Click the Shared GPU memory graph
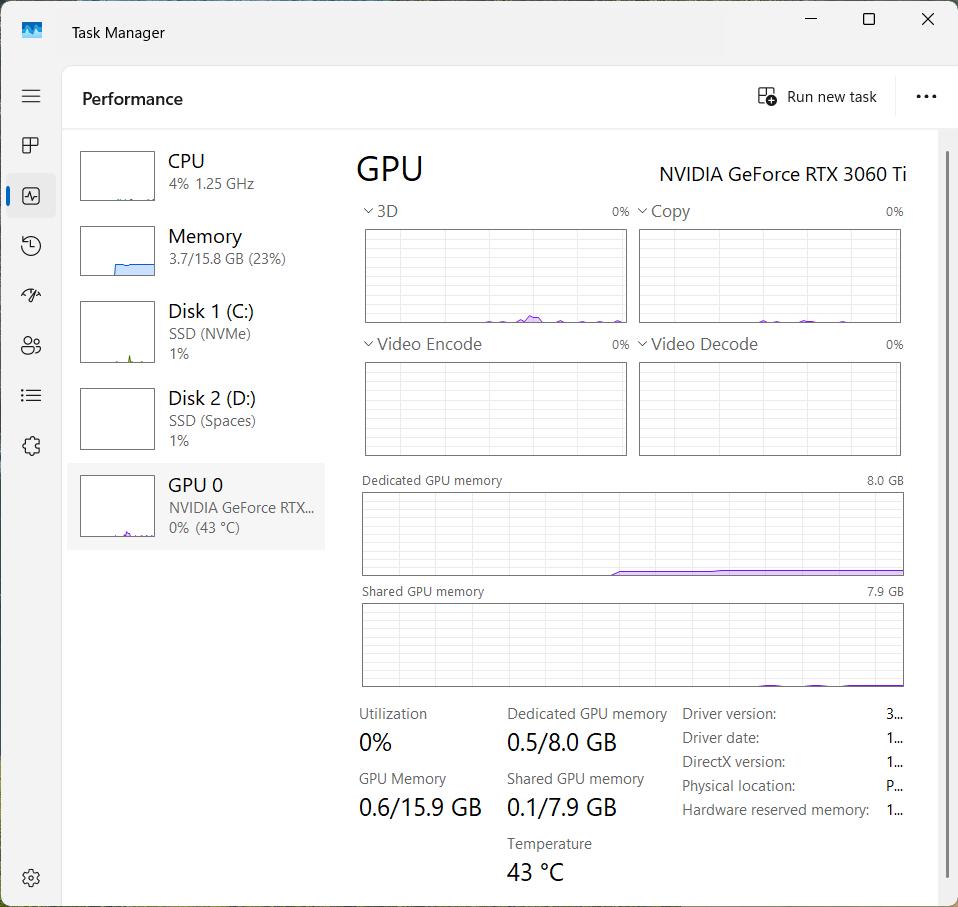Image resolution: width=958 pixels, height=907 pixels. coord(633,645)
